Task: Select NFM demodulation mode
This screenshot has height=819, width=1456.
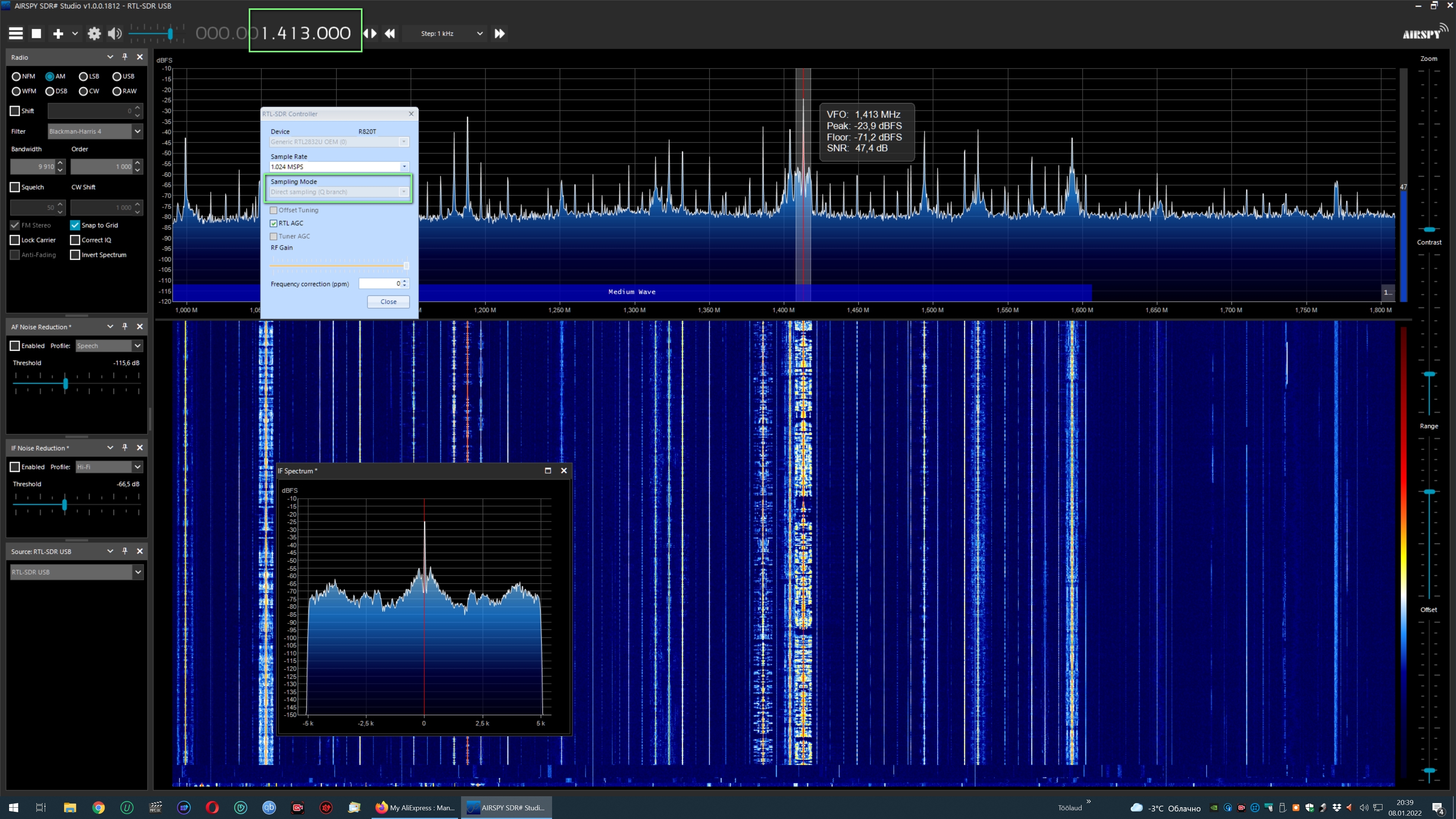Action: pyautogui.click(x=23, y=76)
